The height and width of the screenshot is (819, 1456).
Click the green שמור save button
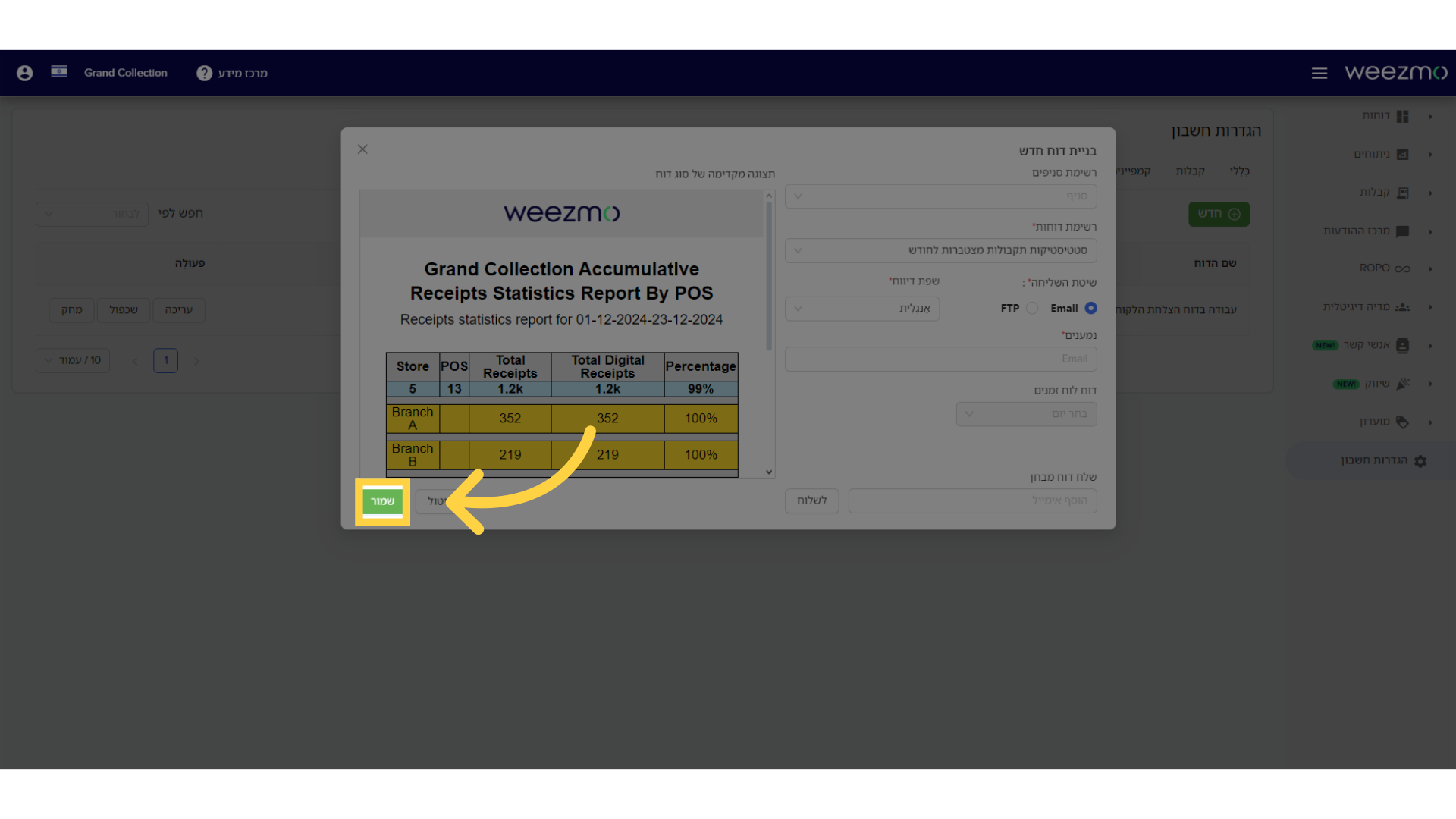click(382, 501)
